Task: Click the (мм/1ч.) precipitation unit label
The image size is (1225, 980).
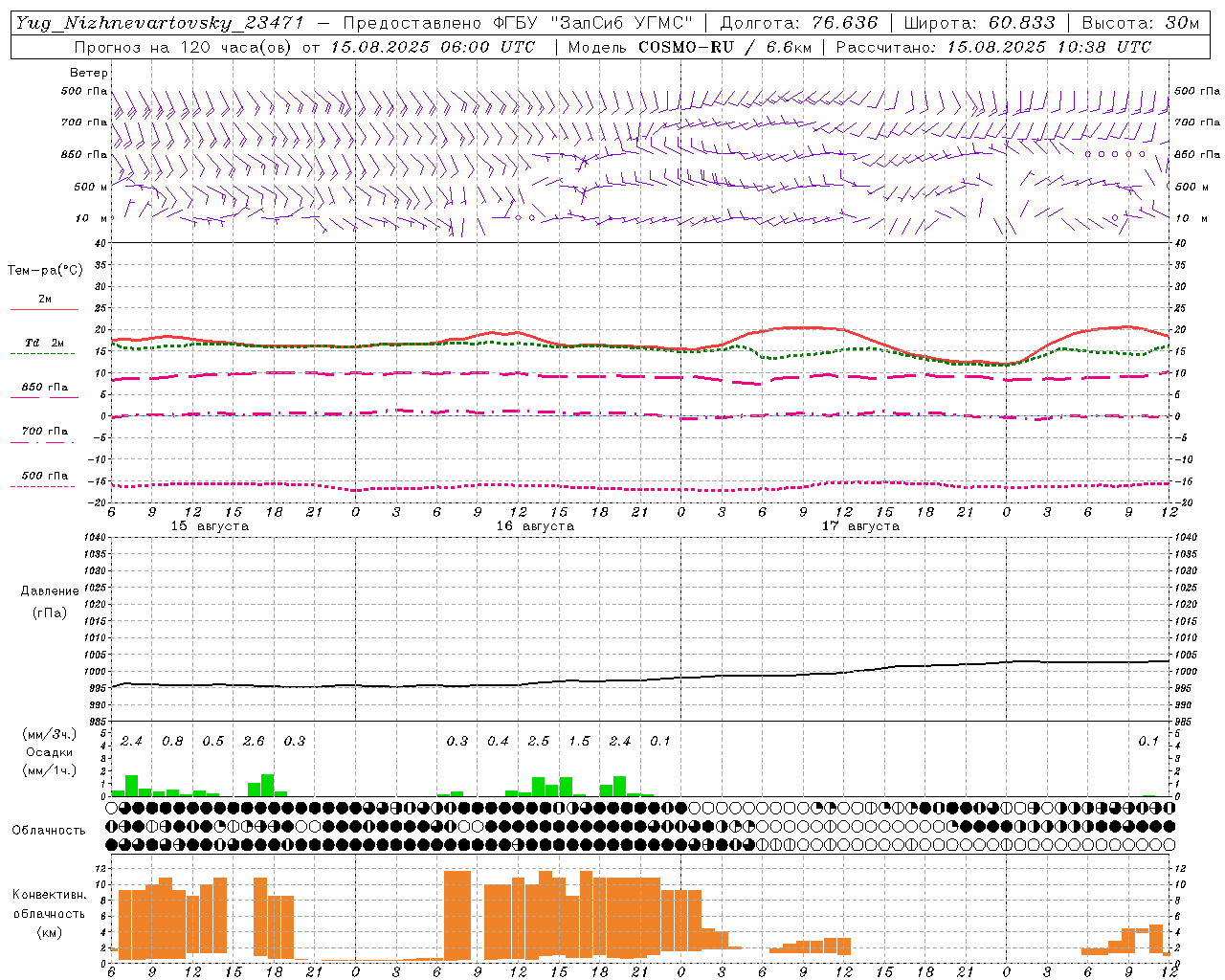Action: click(x=49, y=770)
